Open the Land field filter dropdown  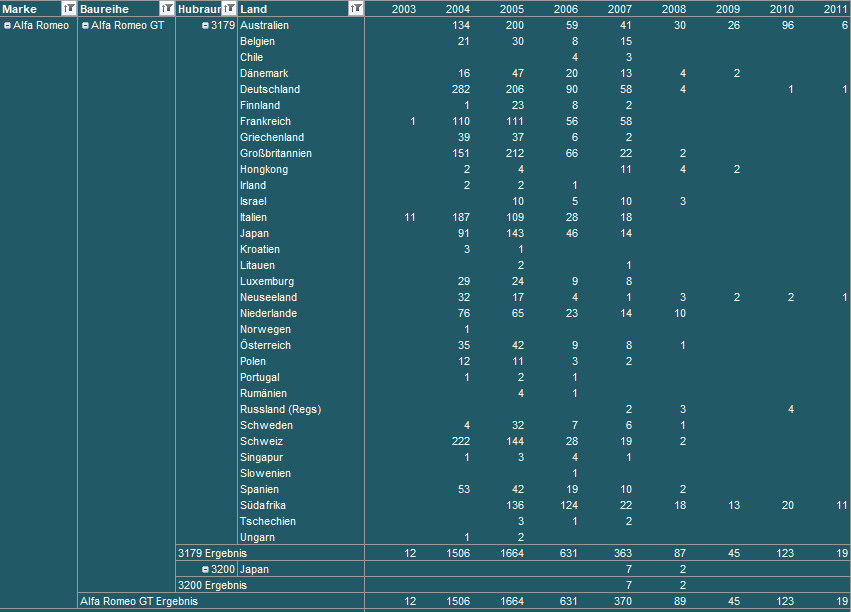(x=355, y=9)
